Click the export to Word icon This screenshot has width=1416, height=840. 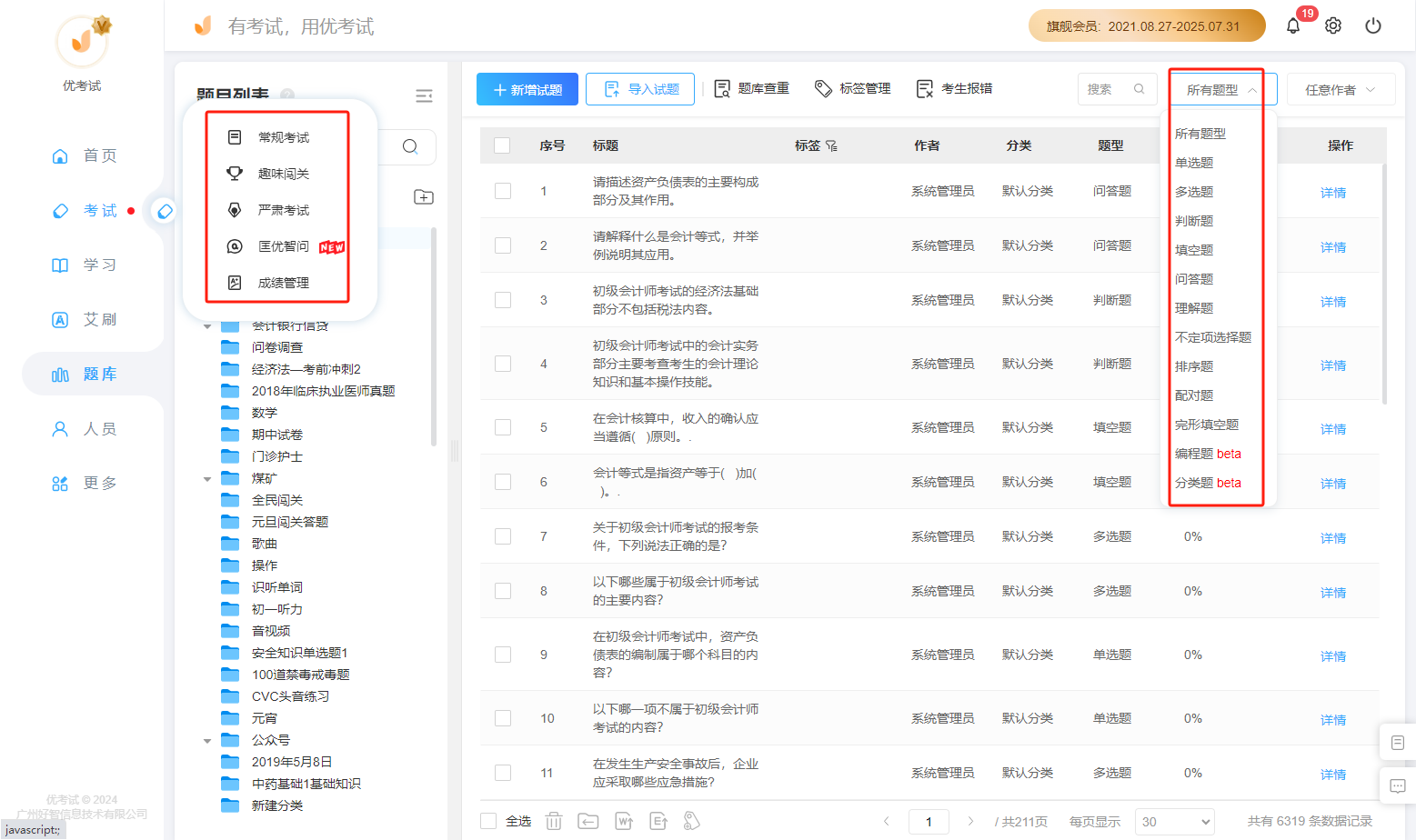click(624, 821)
